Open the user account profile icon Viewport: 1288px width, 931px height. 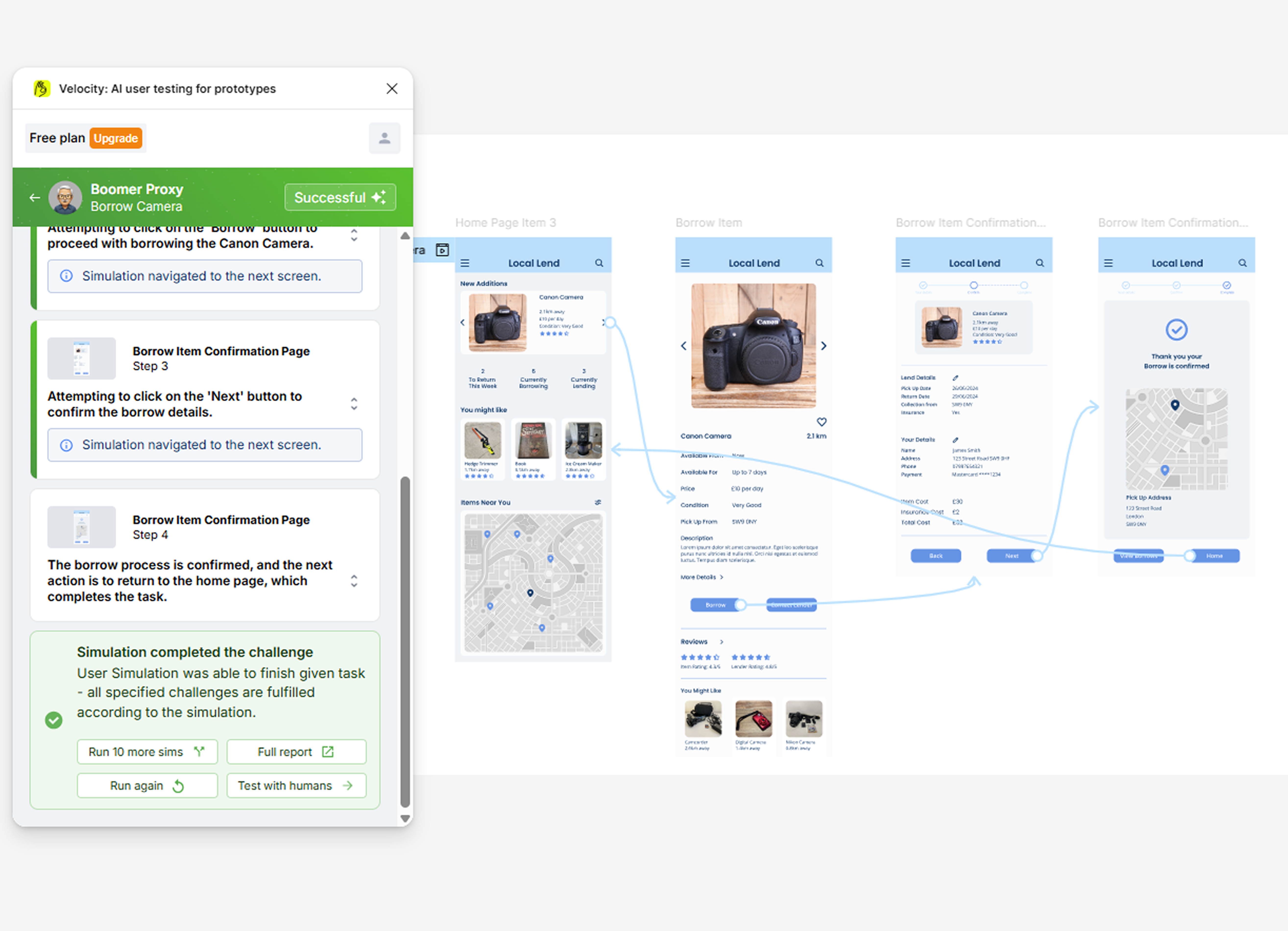(385, 138)
